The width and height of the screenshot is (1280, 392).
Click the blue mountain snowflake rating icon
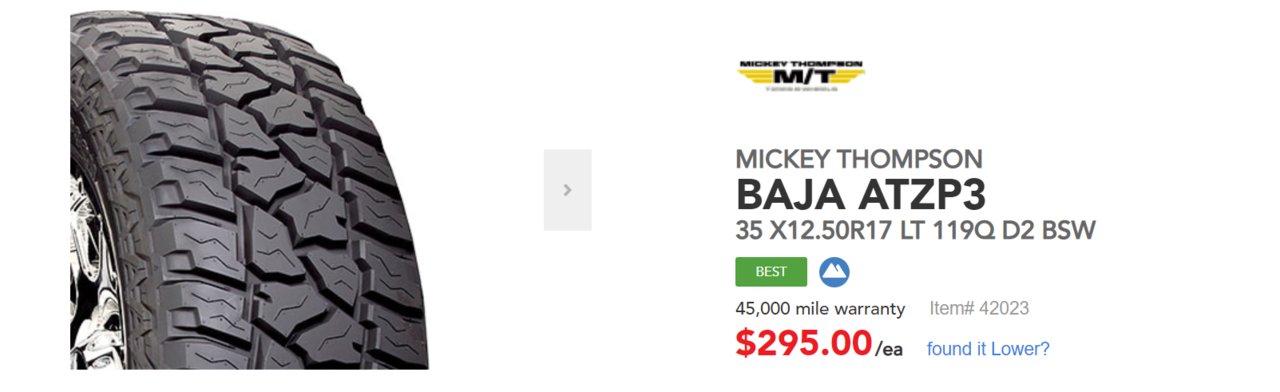pyautogui.click(x=834, y=272)
